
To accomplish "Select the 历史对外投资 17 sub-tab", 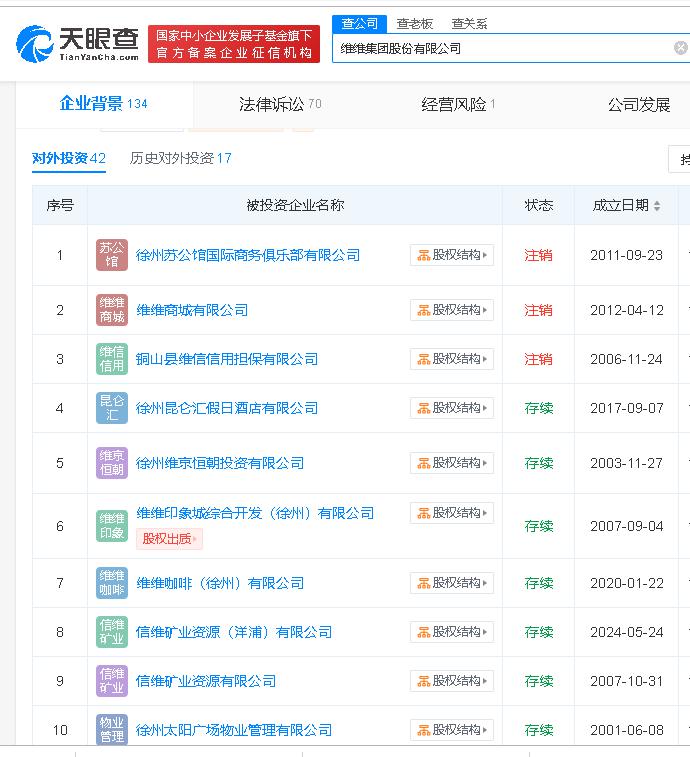I will (181, 158).
